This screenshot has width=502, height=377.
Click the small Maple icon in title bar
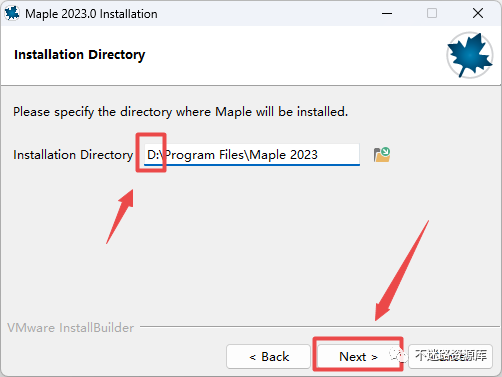tap(12, 14)
